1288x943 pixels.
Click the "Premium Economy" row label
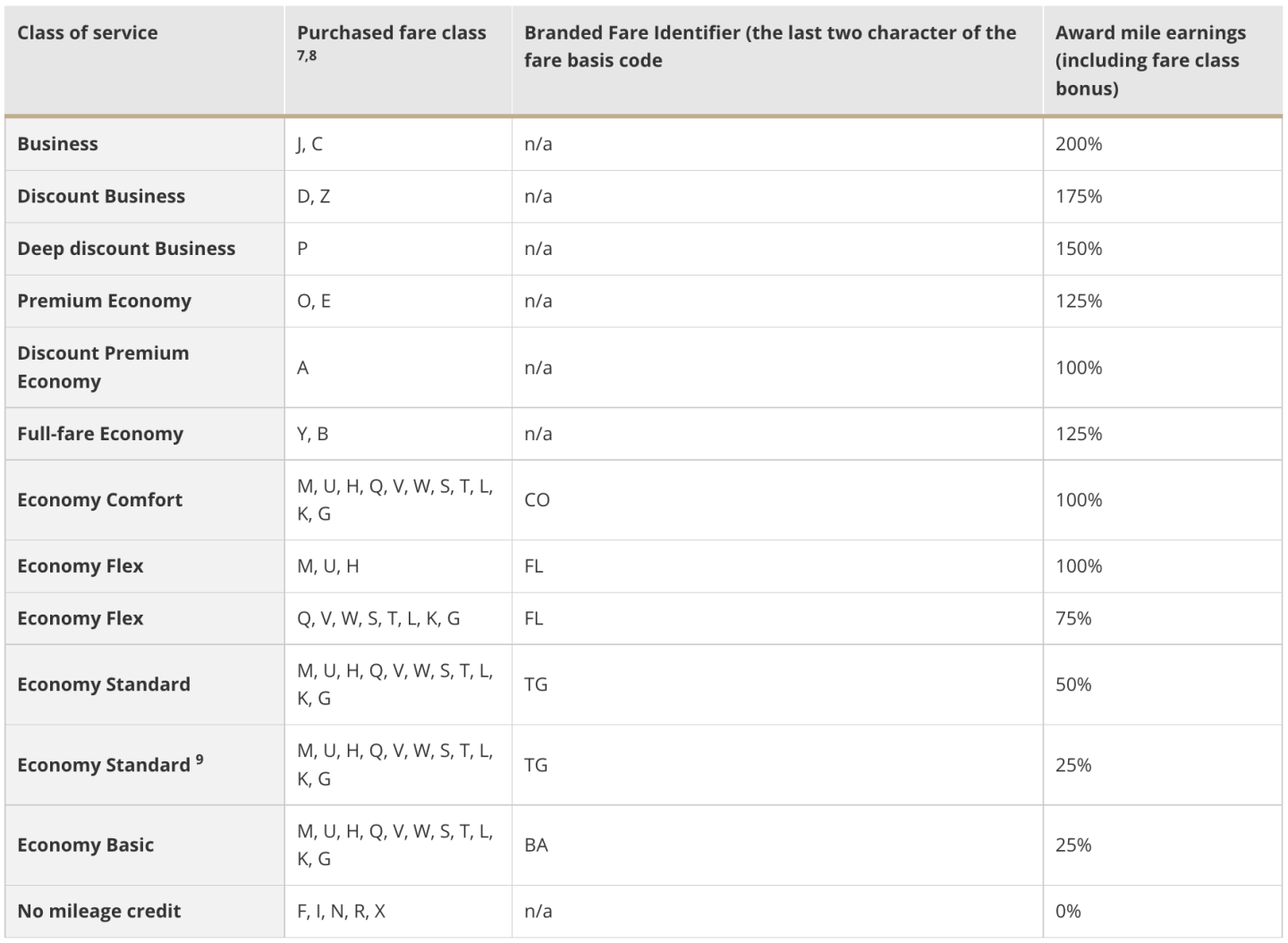[104, 301]
